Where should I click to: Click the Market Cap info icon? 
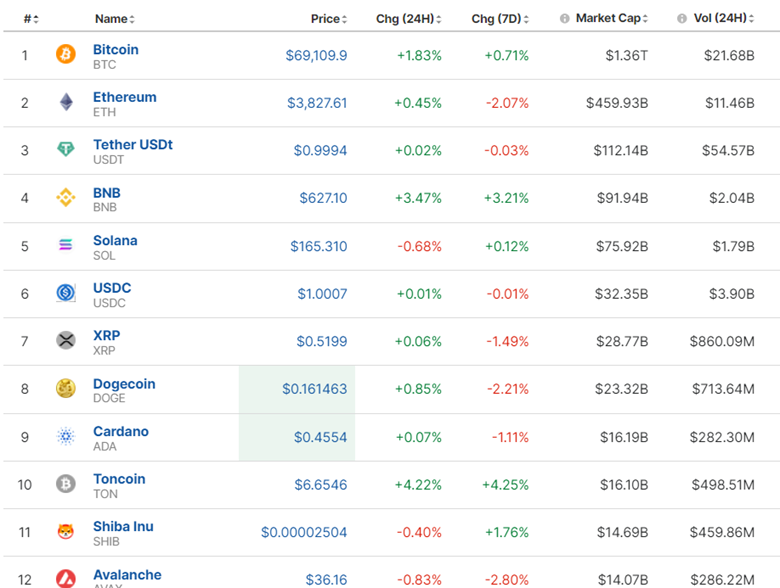coord(564,18)
